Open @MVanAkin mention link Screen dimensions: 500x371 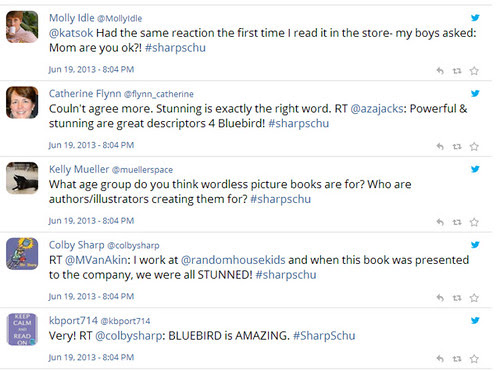pos(96,260)
